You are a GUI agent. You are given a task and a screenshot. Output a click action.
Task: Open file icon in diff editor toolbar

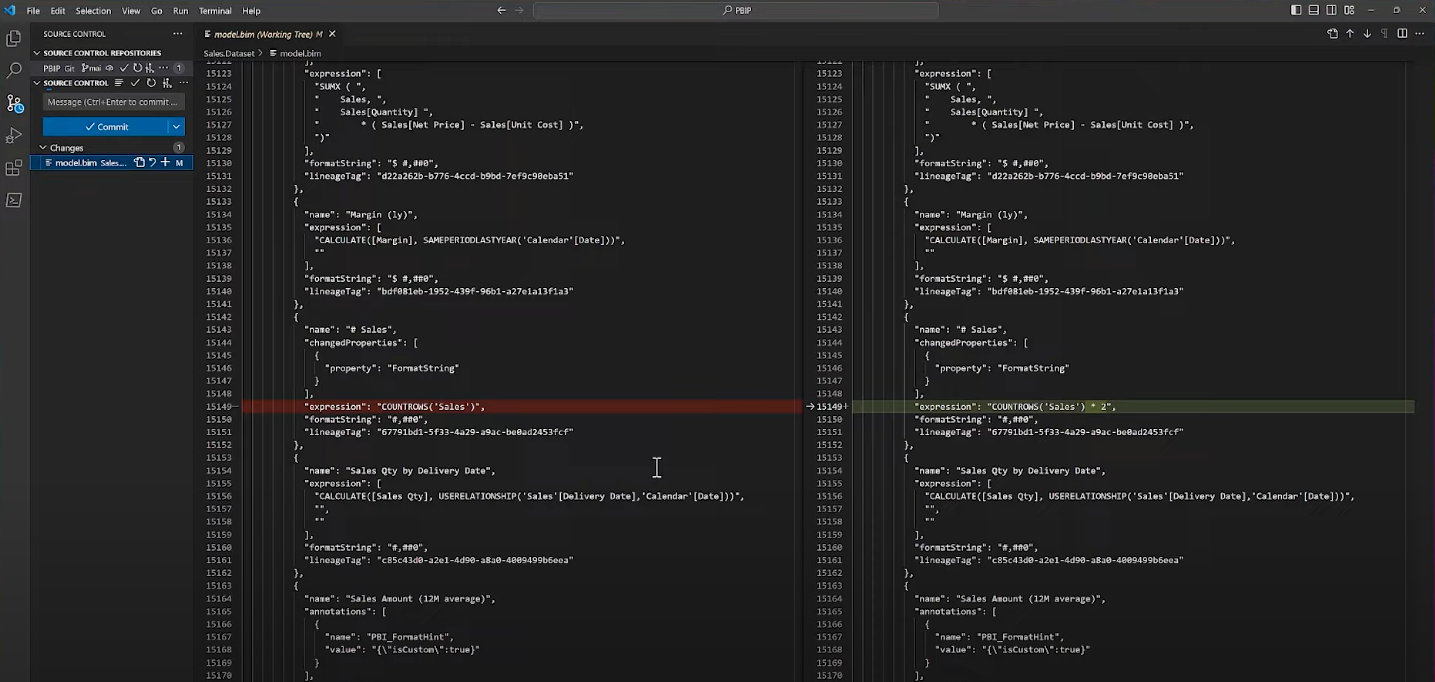tap(1332, 34)
